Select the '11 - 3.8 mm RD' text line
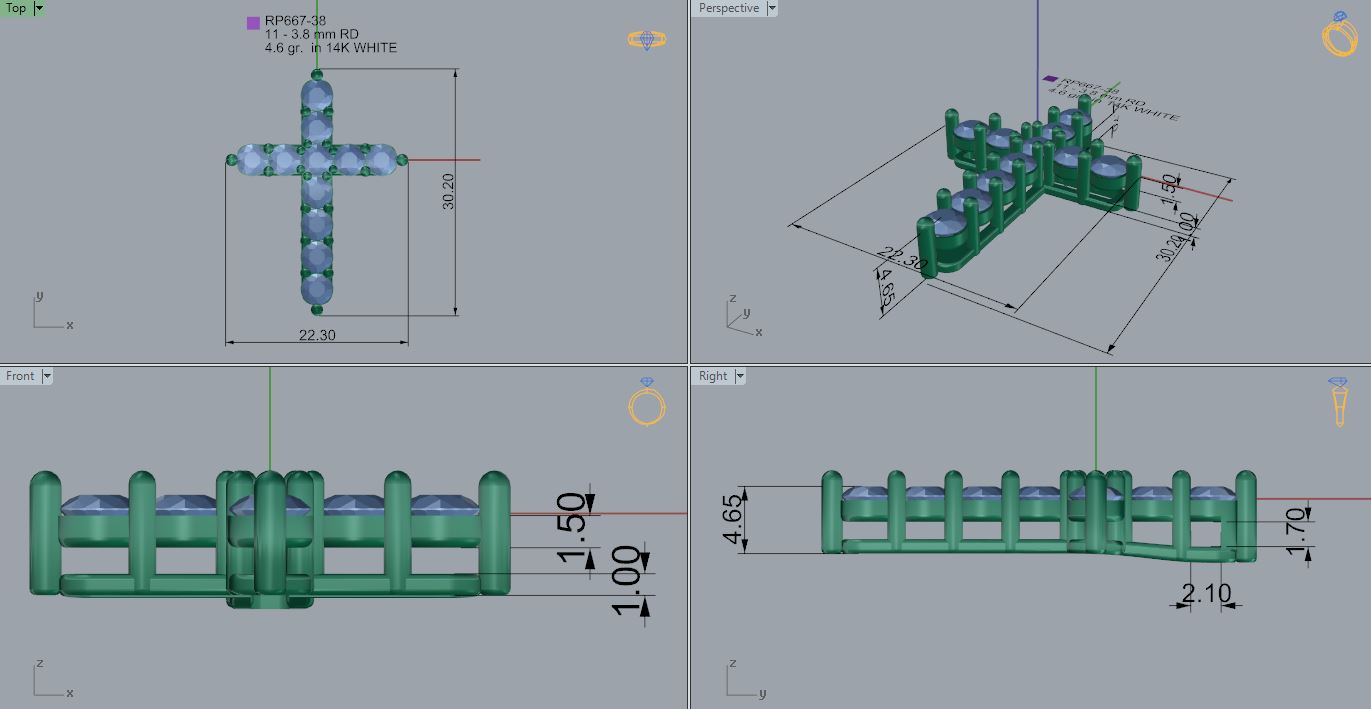 [312, 34]
